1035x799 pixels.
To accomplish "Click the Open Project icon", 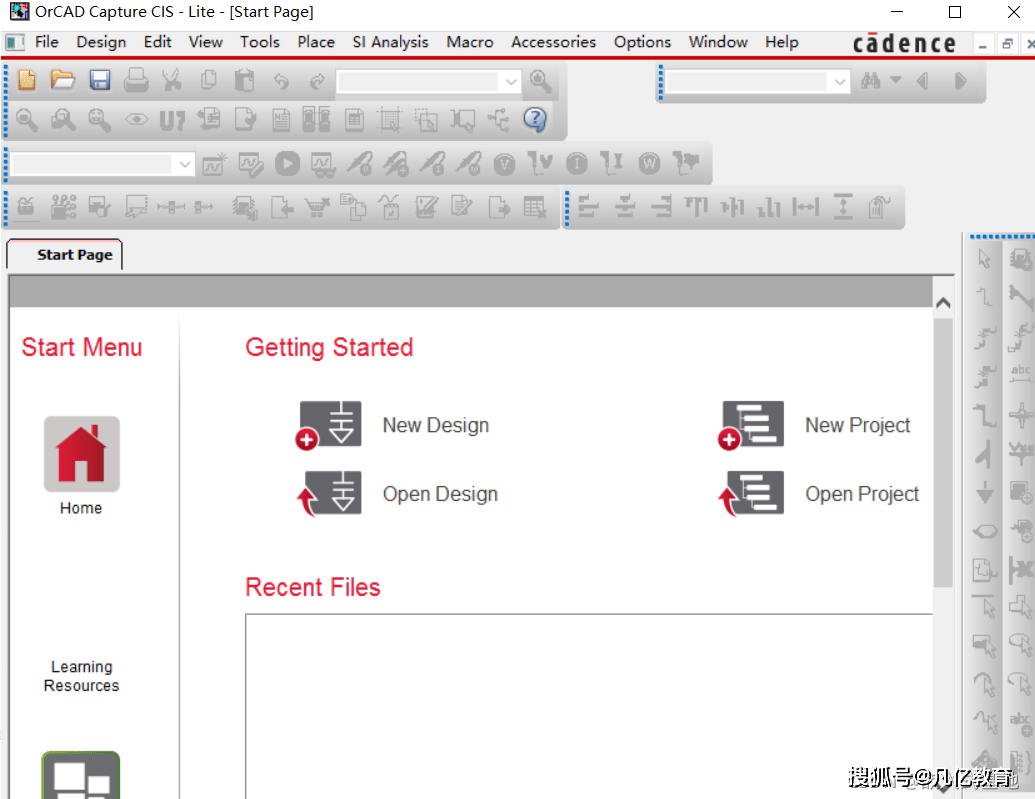I will pos(751,494).
